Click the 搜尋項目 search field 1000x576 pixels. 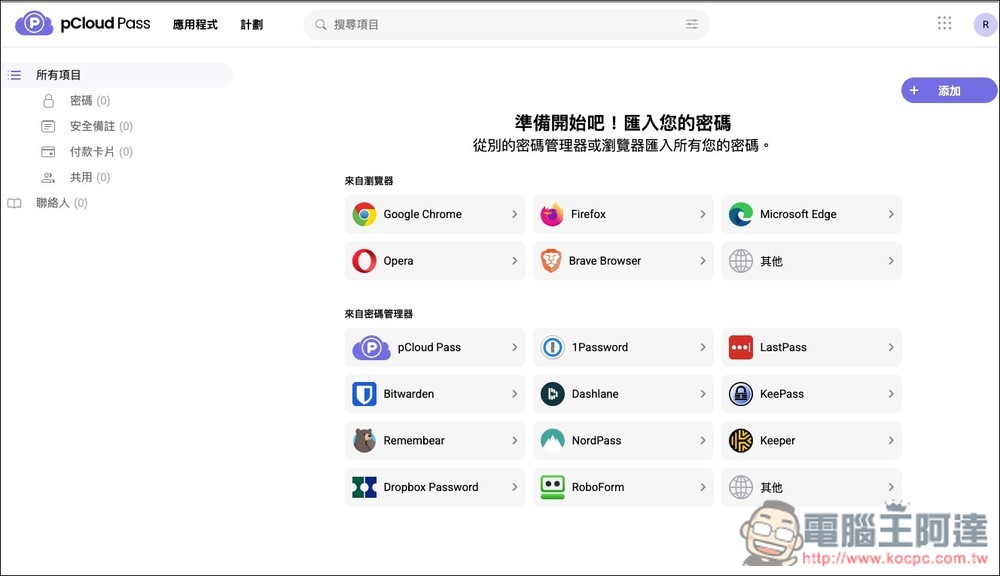tap(500, 24)
